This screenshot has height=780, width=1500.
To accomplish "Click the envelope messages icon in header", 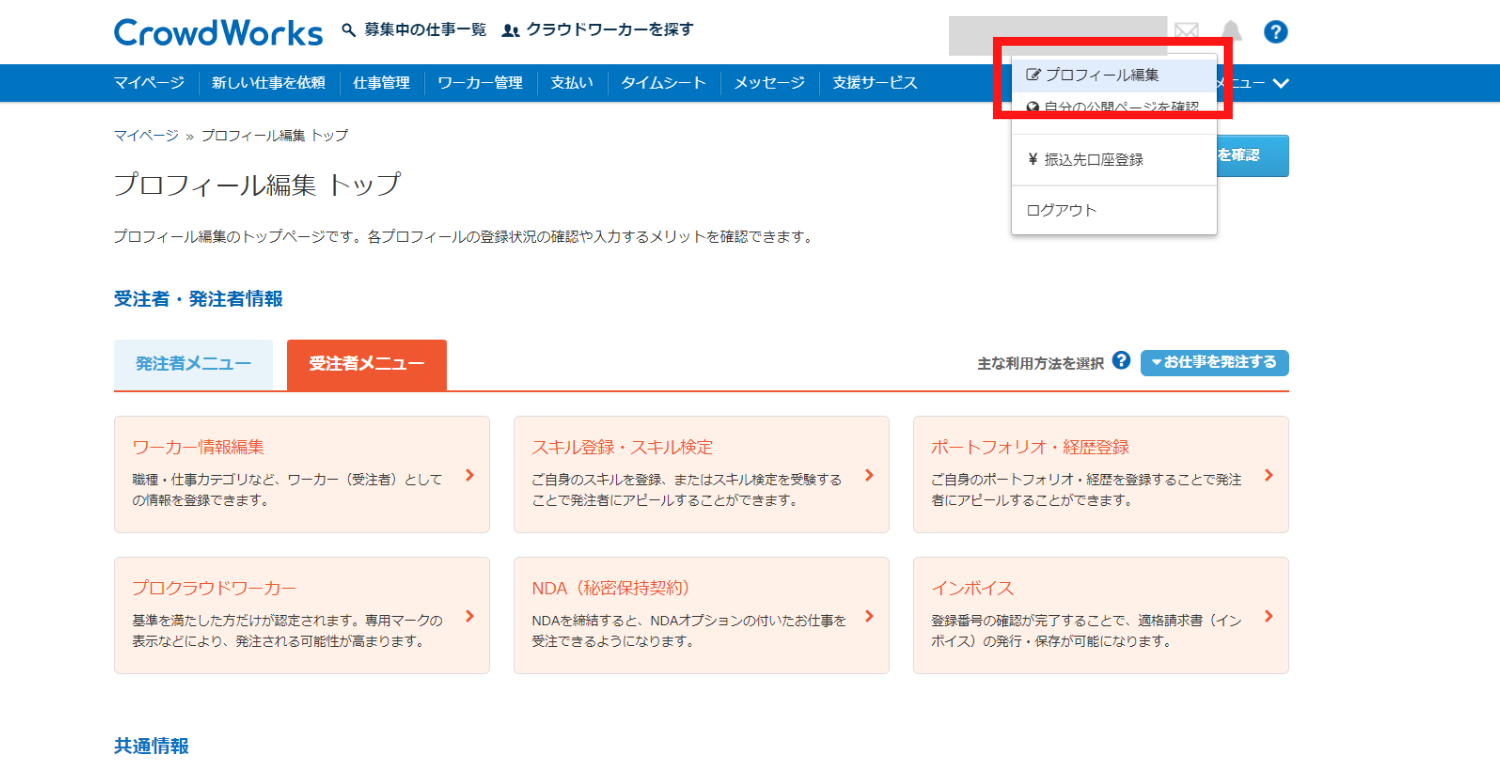I will click(x=1186, y=32).
